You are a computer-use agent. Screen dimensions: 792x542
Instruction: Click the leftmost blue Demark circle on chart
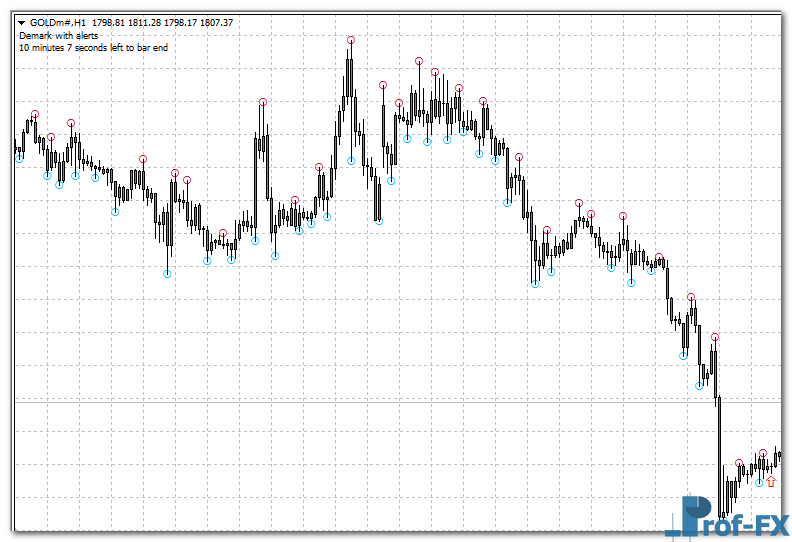pos(19,159)
